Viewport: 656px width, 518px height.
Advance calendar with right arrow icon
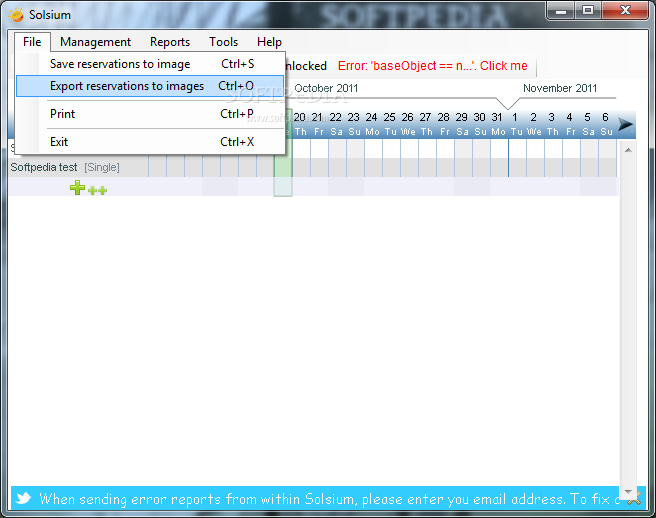625,124
